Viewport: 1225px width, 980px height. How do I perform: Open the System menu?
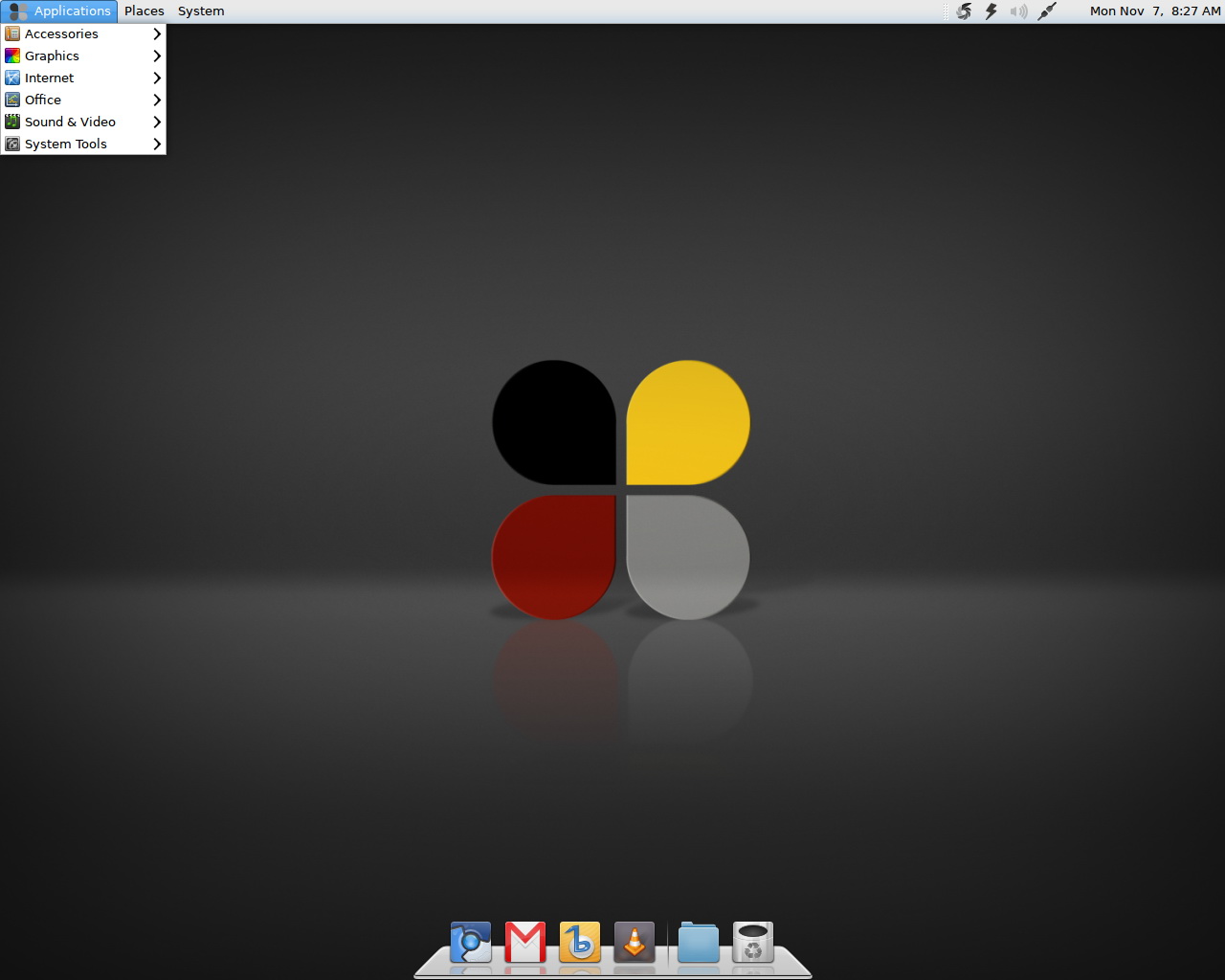[201, 11]
